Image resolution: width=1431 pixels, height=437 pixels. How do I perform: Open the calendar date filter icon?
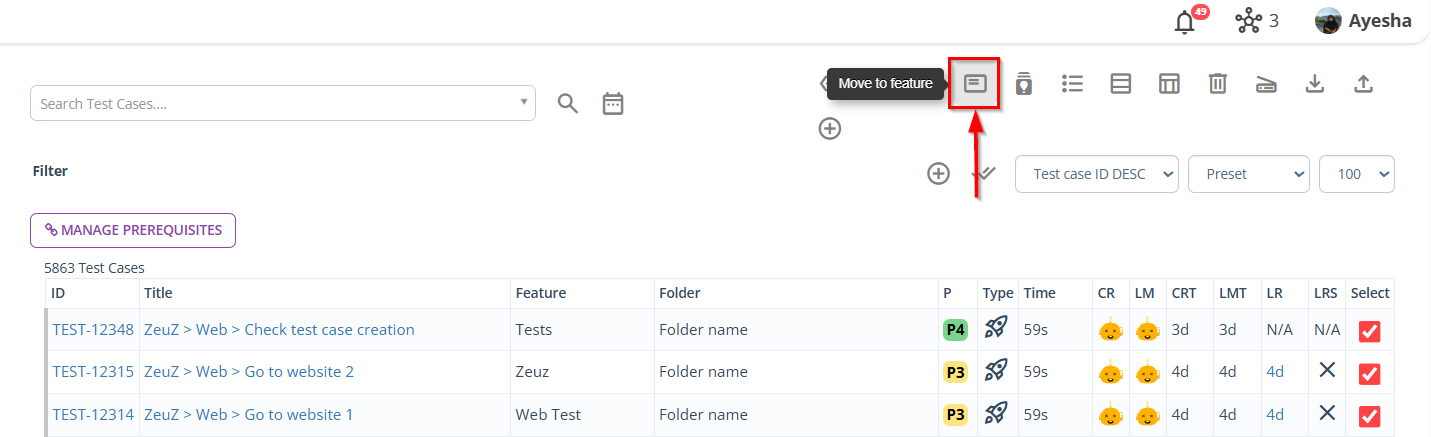click(x=613, y=103)
